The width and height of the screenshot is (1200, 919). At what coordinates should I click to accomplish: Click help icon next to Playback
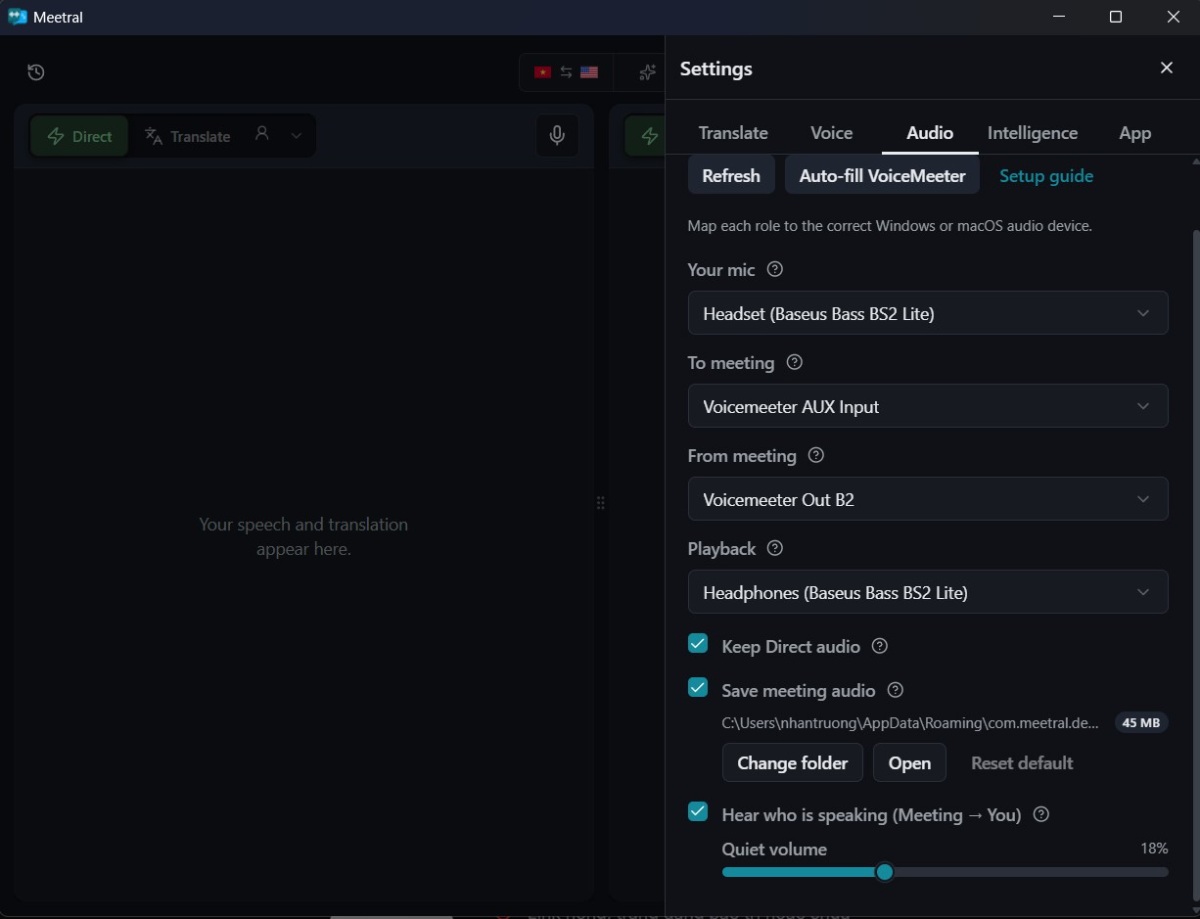point(775,548)
